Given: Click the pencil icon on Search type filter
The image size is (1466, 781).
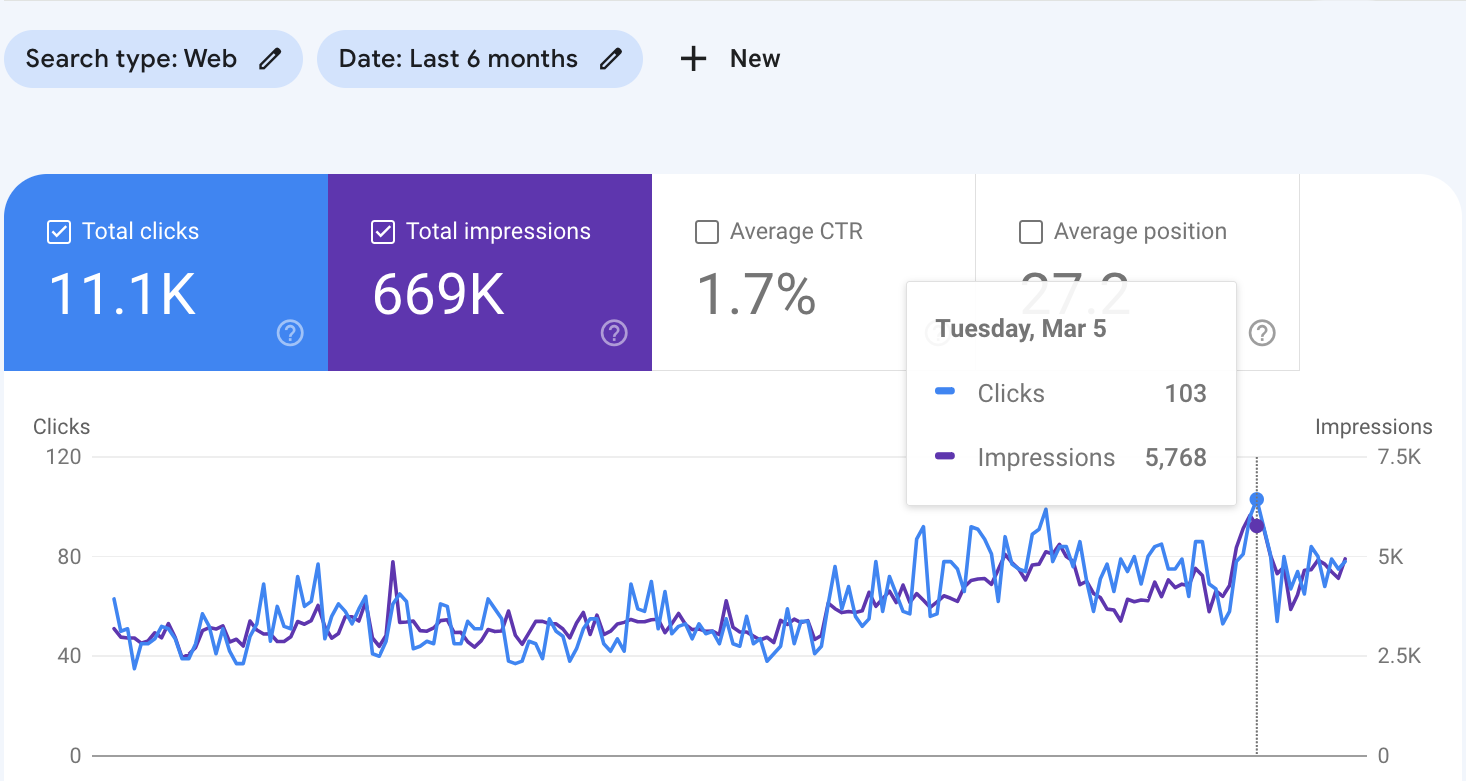Looking at the screenshot, I should pyautogui.click(x=270, y=59).
